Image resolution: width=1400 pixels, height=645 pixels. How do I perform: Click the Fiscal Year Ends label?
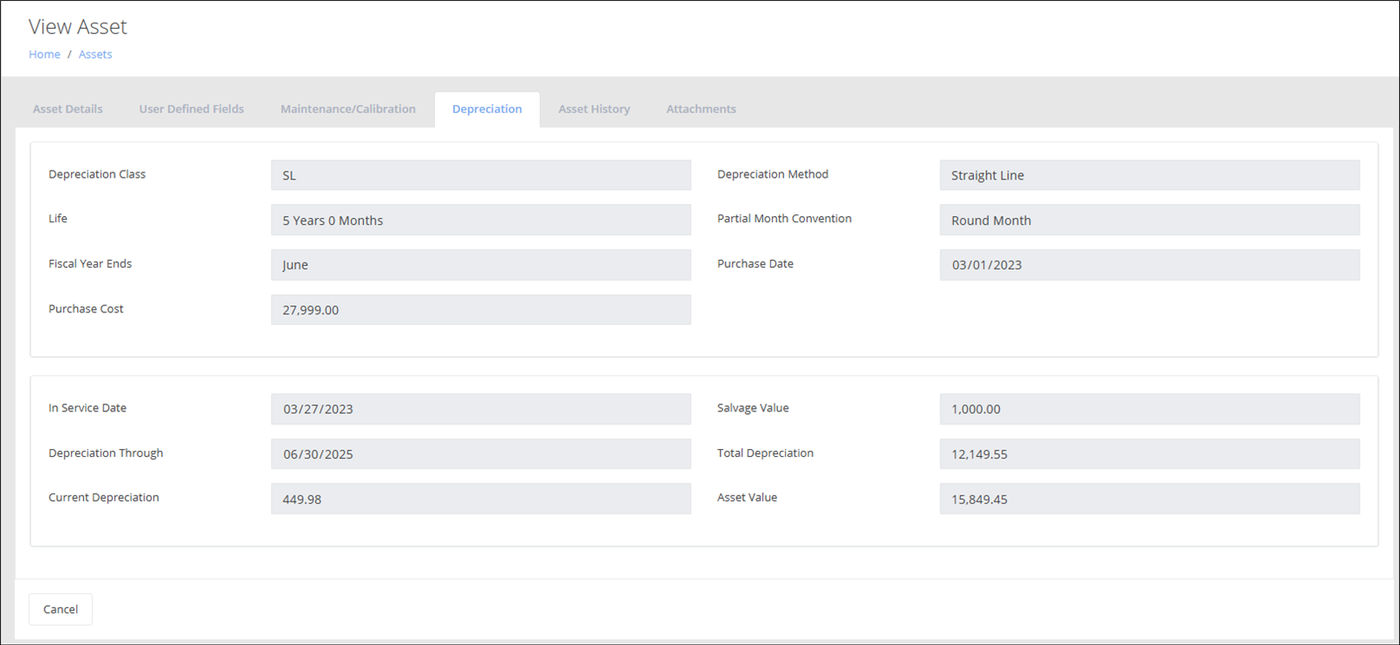(90, 264)
